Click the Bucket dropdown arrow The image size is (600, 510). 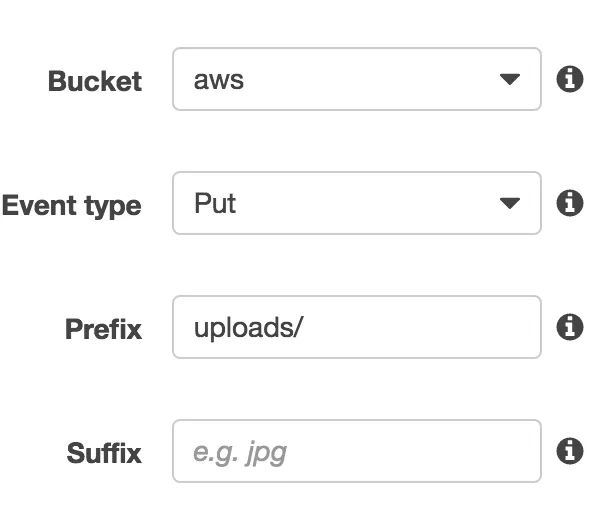(x=510, y=80)
